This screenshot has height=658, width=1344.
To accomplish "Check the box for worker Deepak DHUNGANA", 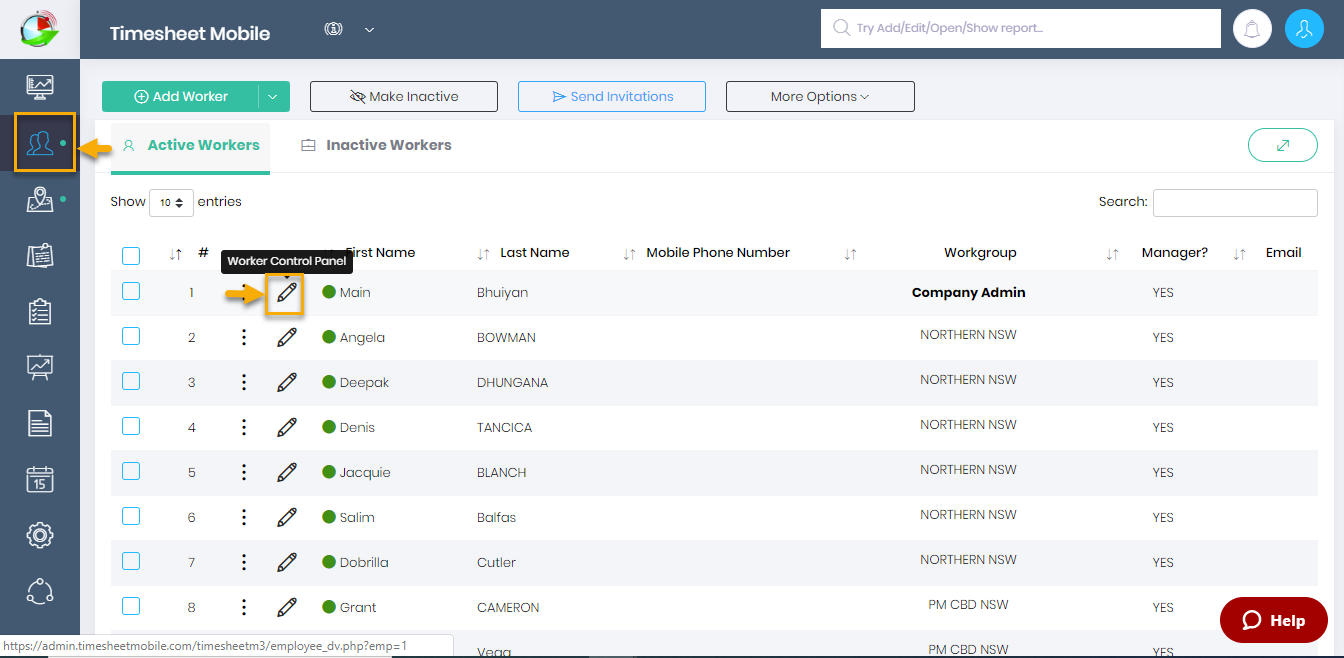I will coord(131,381).
